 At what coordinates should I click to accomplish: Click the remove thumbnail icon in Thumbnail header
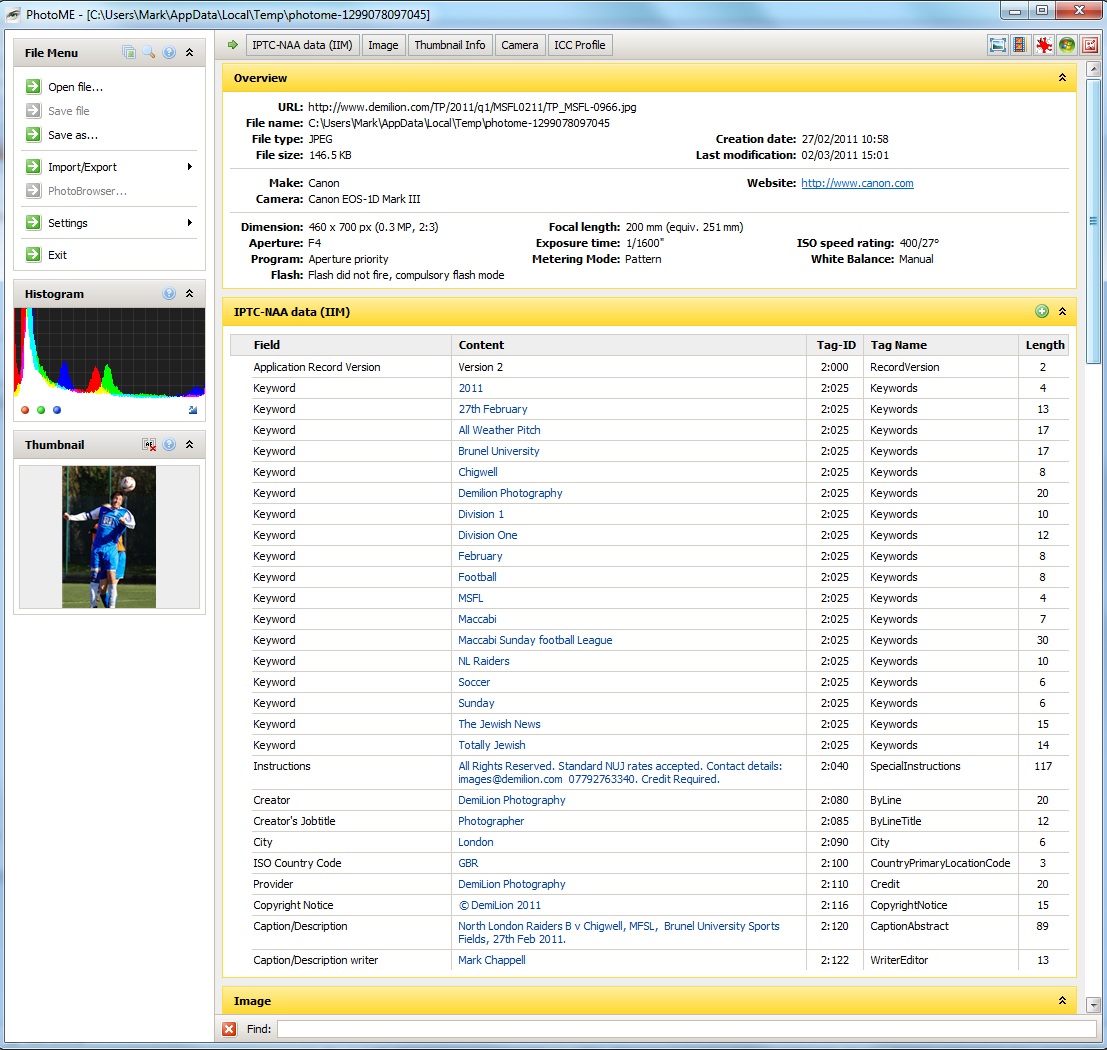coord(149,445)
